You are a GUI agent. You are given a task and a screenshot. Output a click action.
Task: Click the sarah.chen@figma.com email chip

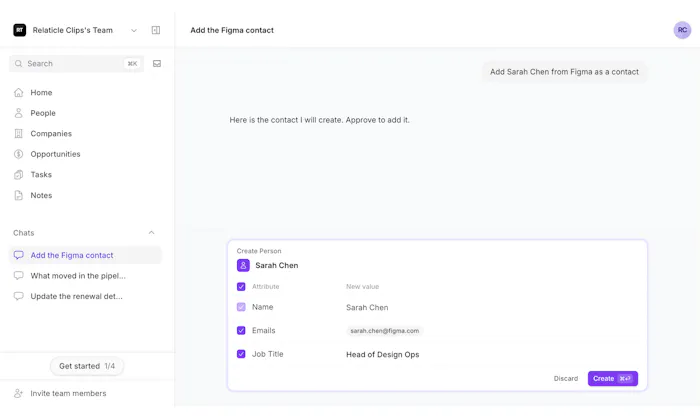[384, 331]
